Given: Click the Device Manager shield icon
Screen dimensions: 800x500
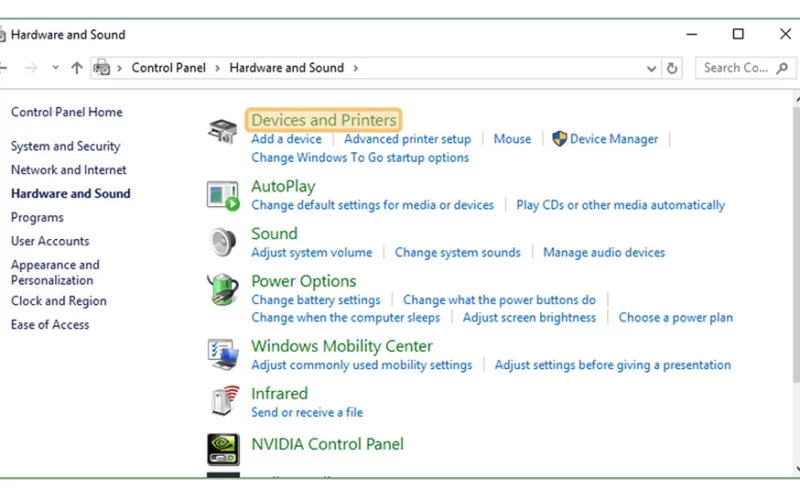Looking at the screenshot, I should [x=559, y=139].
